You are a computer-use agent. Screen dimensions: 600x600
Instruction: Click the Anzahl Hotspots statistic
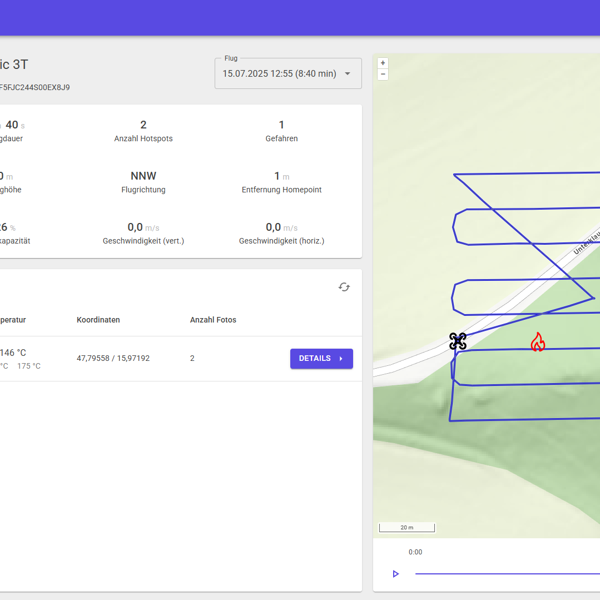pyautogui.click(x=143, y=131)
